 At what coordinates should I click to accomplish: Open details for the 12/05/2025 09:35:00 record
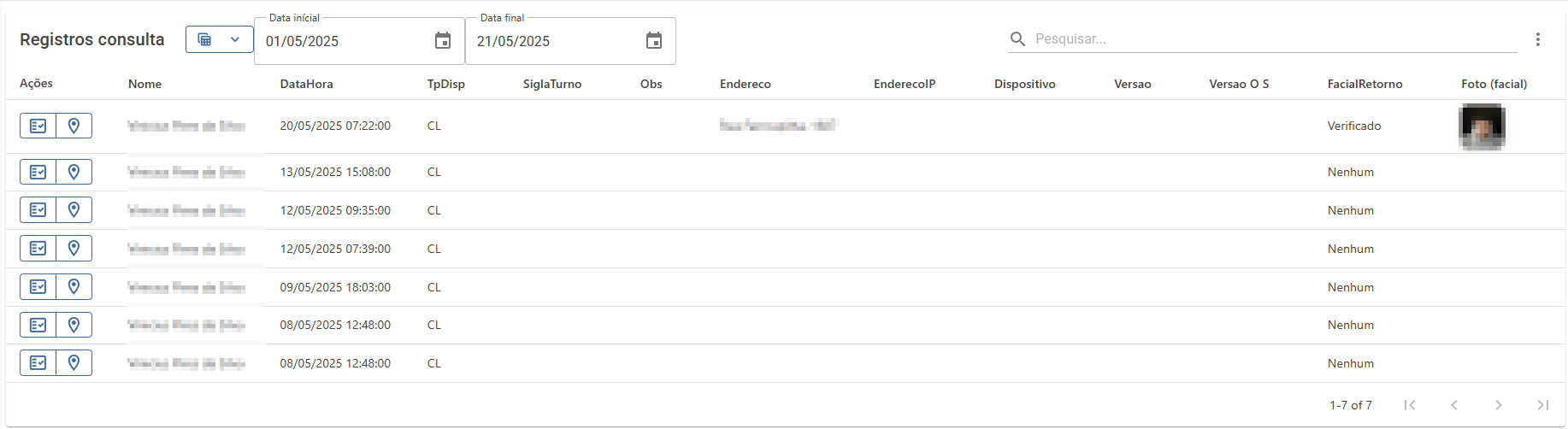(38, 209)
